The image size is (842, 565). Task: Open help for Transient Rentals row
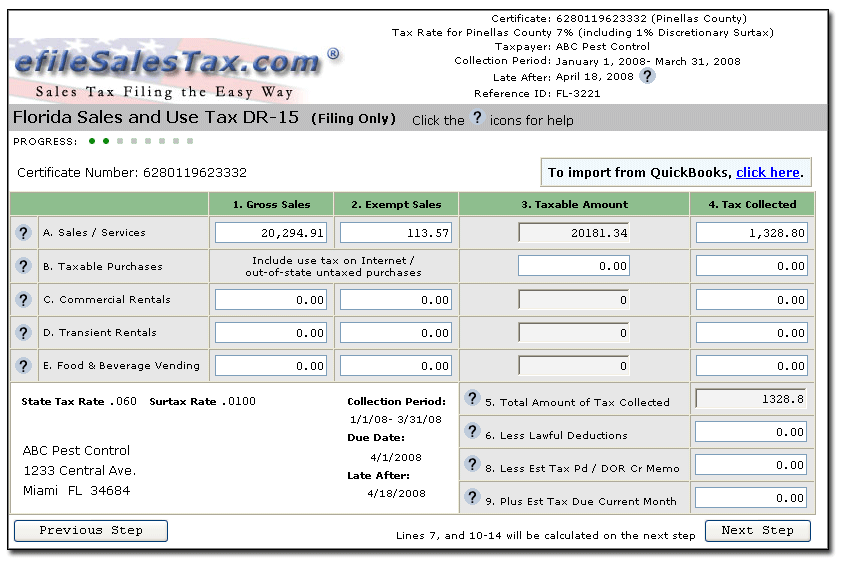[23, 333]
